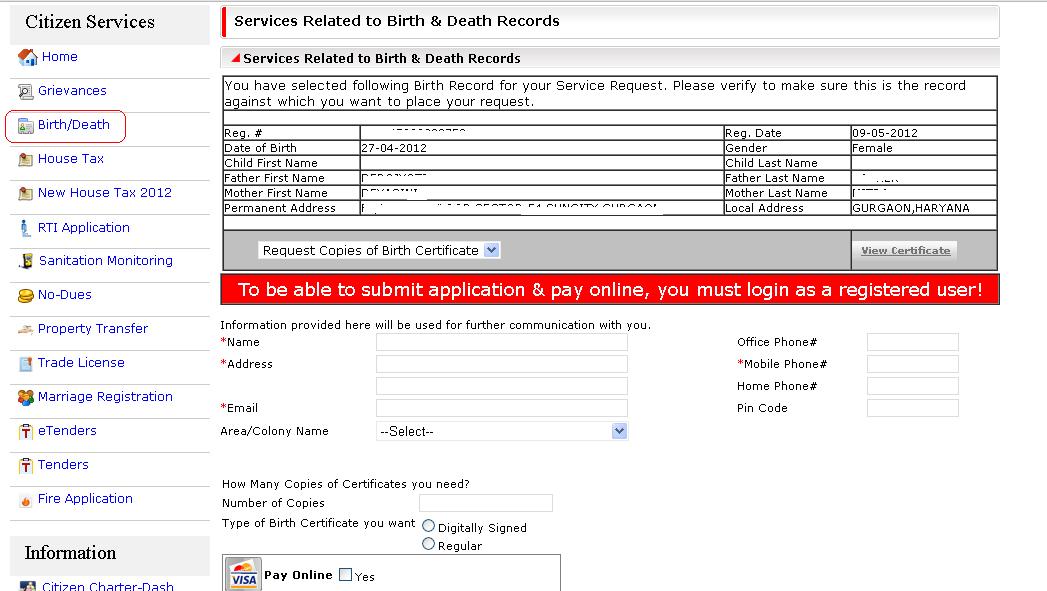Viewport: 1047px width, 591px height.
Task: Click the No-Dues coins icon
Action: tap(25, 296)
